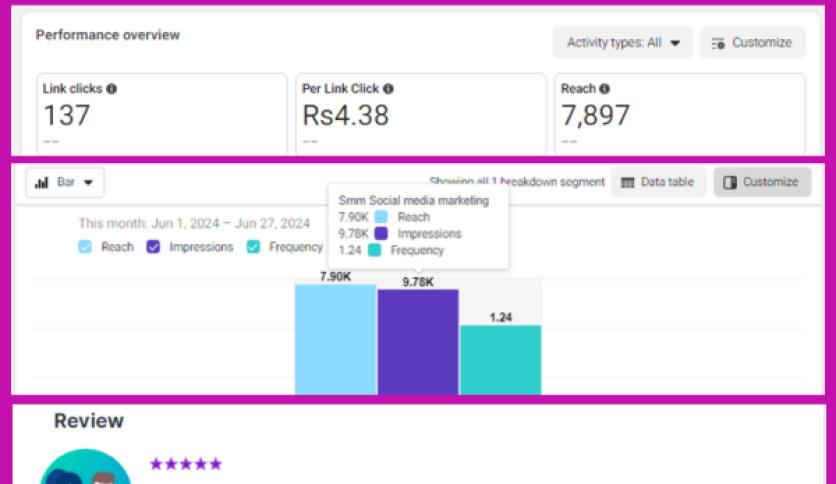Uncheck the Reach legend checkbox
This screenshot has height=484, width=836.
85,247
